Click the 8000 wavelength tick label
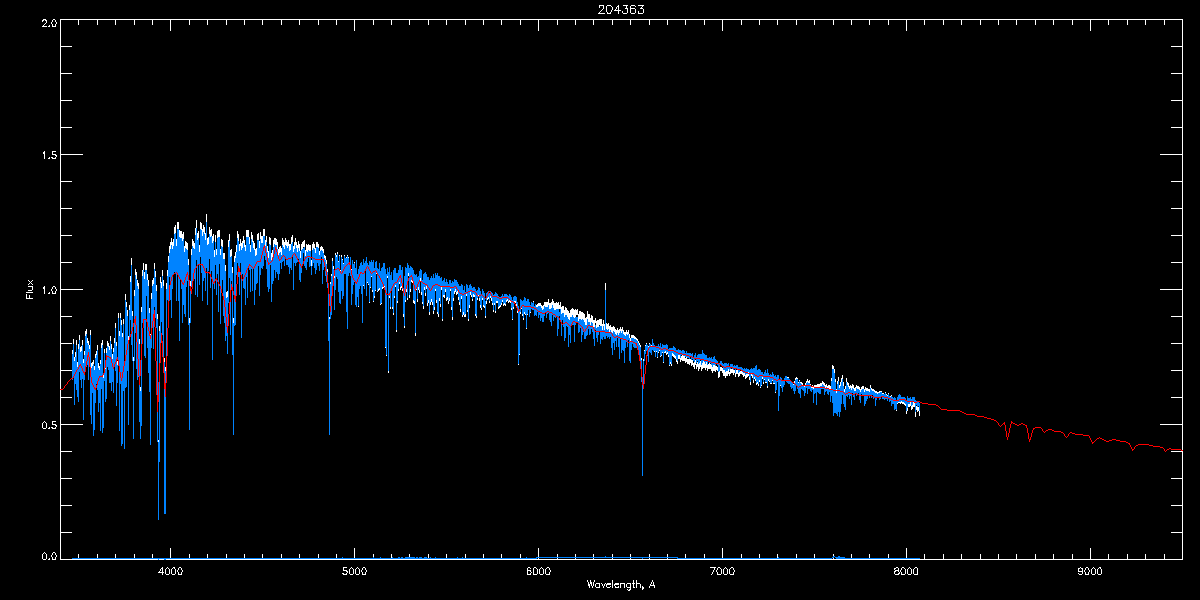1200x600 pixels. tap(906, 572)
